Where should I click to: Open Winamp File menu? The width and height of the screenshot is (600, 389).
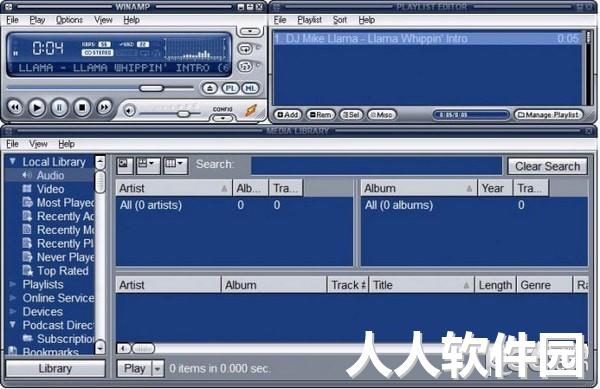tap(12, 20)
